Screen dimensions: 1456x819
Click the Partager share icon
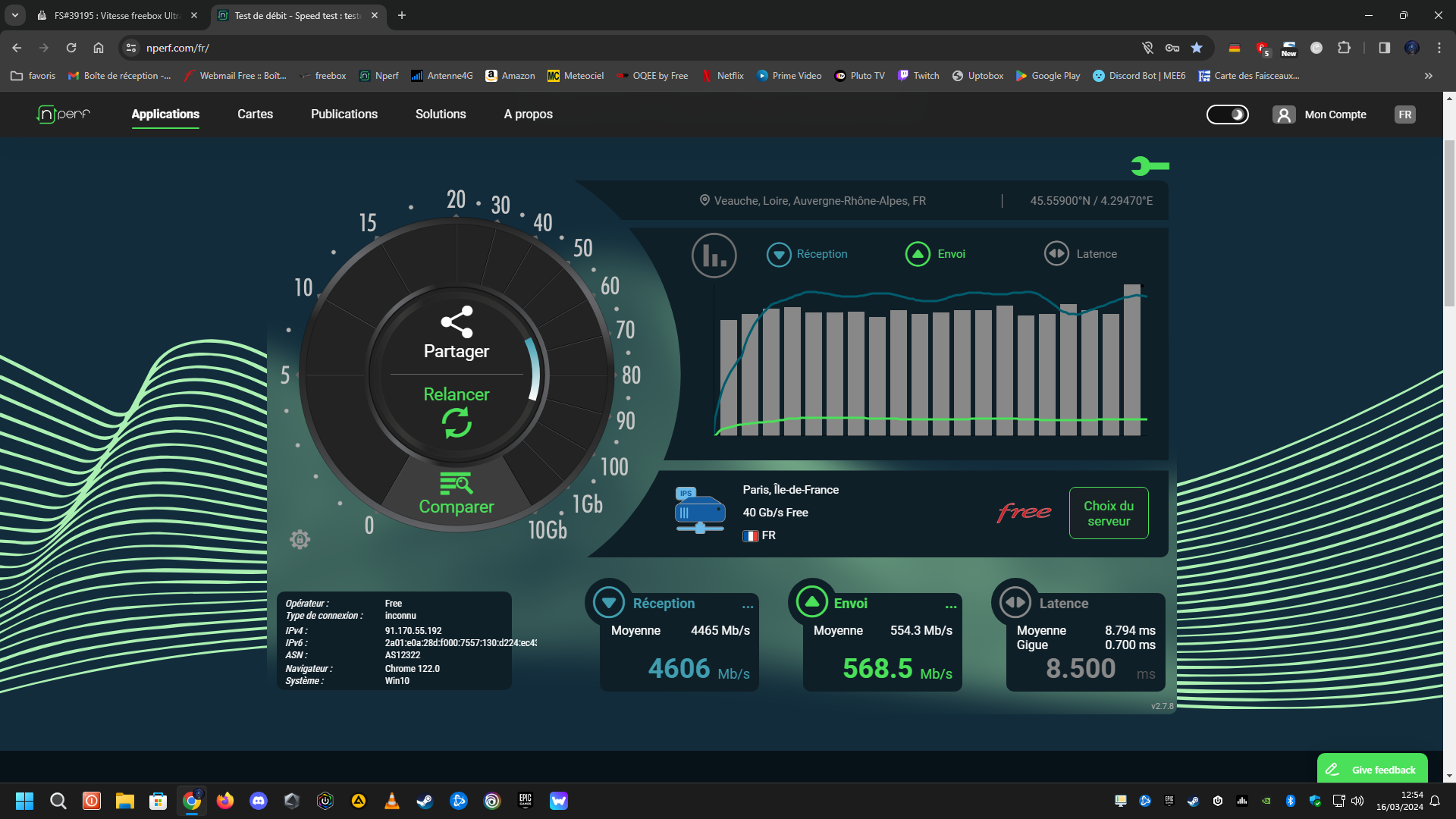pyautogui.click(x=457, y=322)
